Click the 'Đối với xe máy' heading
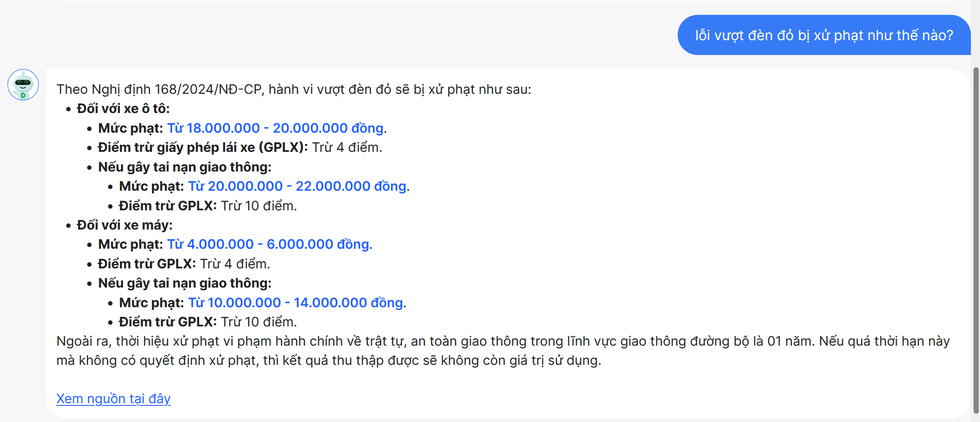Viewport: 980px width, 422px height. [x=124, y=225]
